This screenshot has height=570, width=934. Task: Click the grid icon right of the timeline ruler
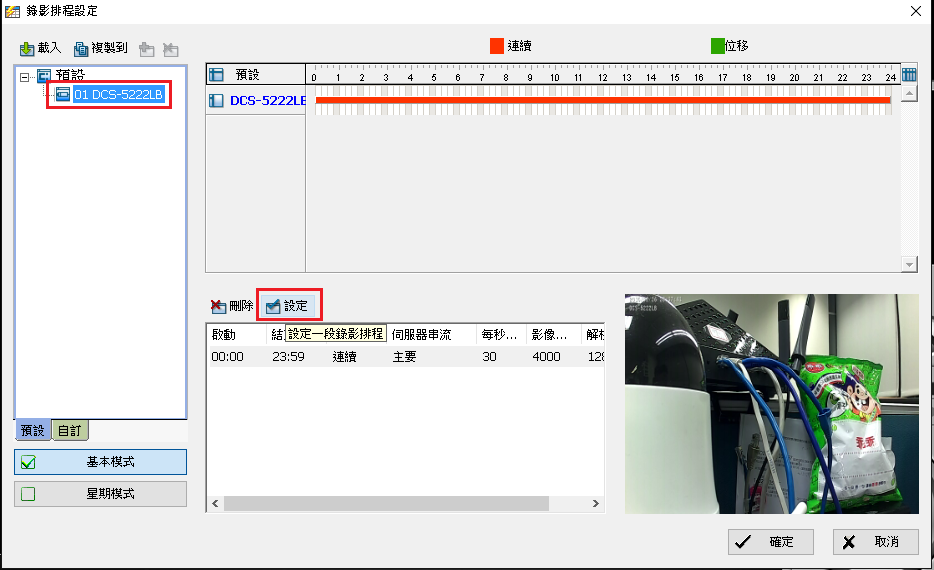pyautogui.click(x=909, y=75)
